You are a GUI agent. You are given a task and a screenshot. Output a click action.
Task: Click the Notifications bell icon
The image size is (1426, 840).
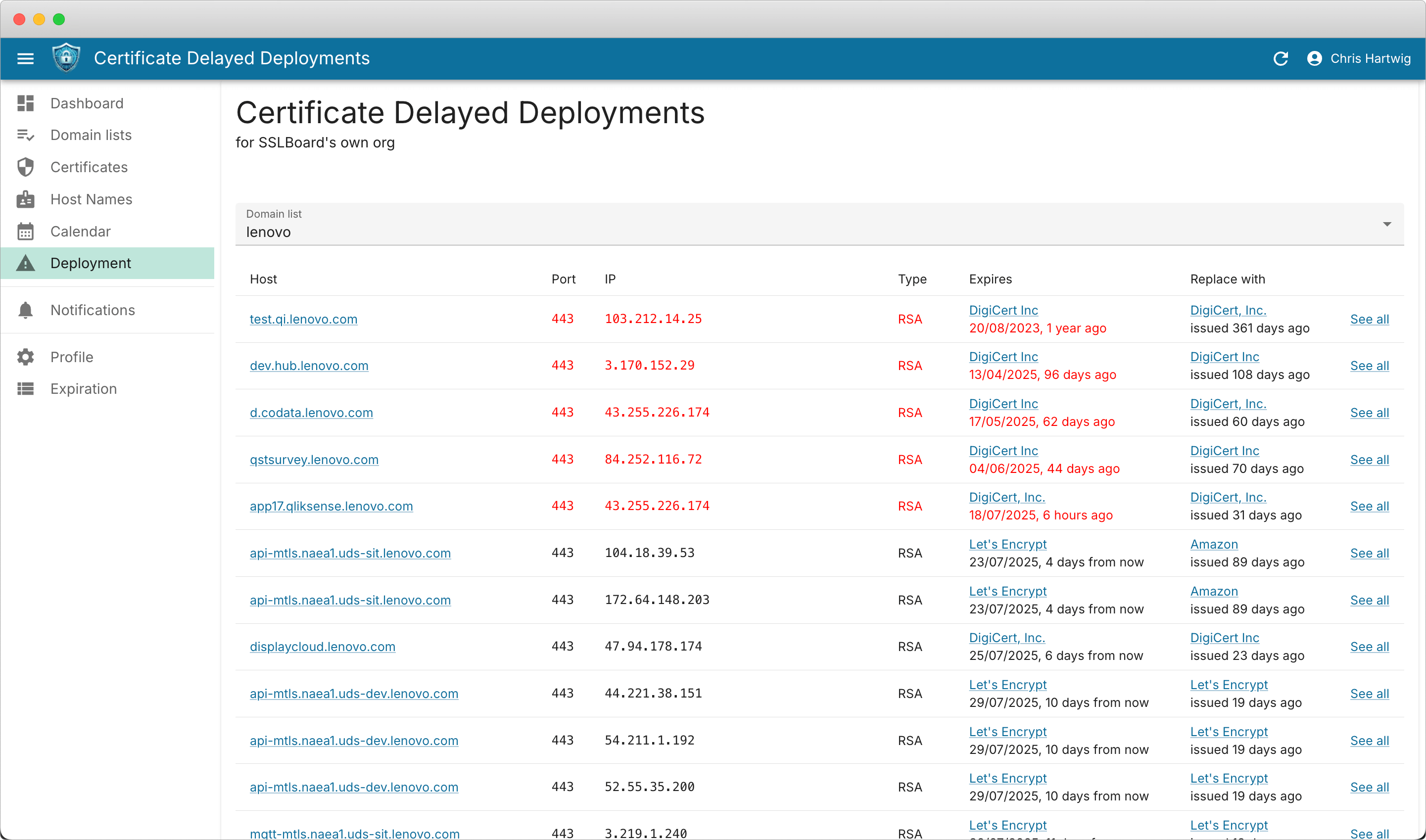pyautogui.click(x=25, y=310)
